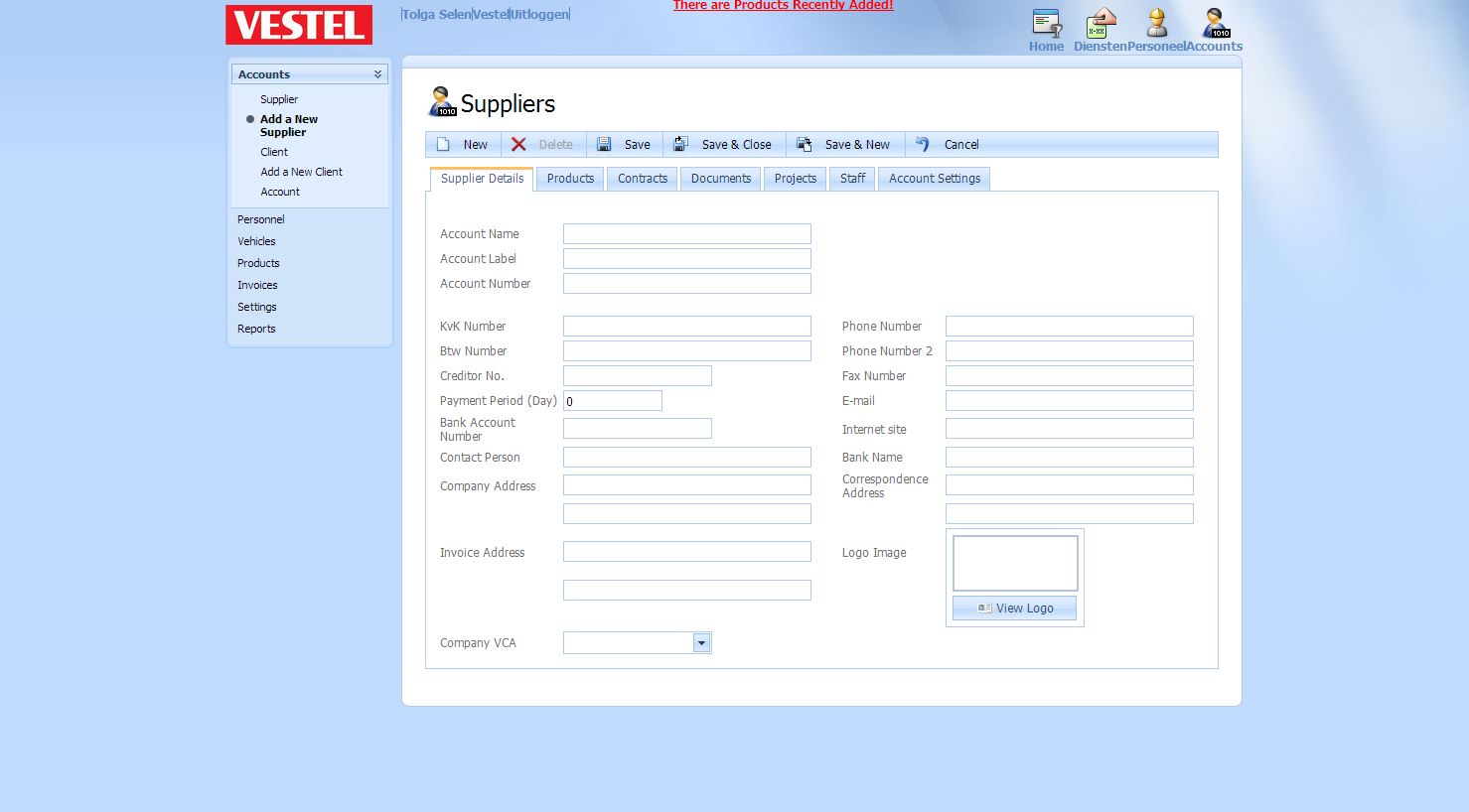Switch to the Account Settings tab
1469x812 pixels.
pyautogui.click(x=934, y=179)
